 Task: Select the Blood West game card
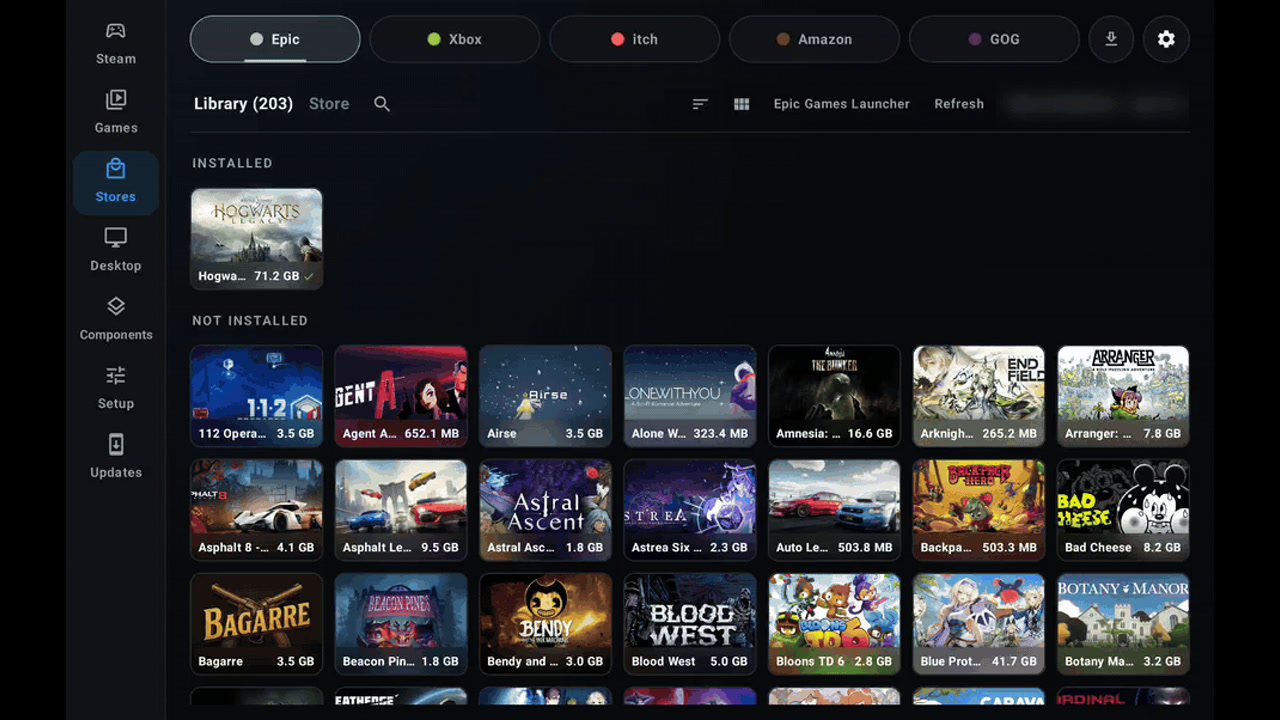click(690, 624)
